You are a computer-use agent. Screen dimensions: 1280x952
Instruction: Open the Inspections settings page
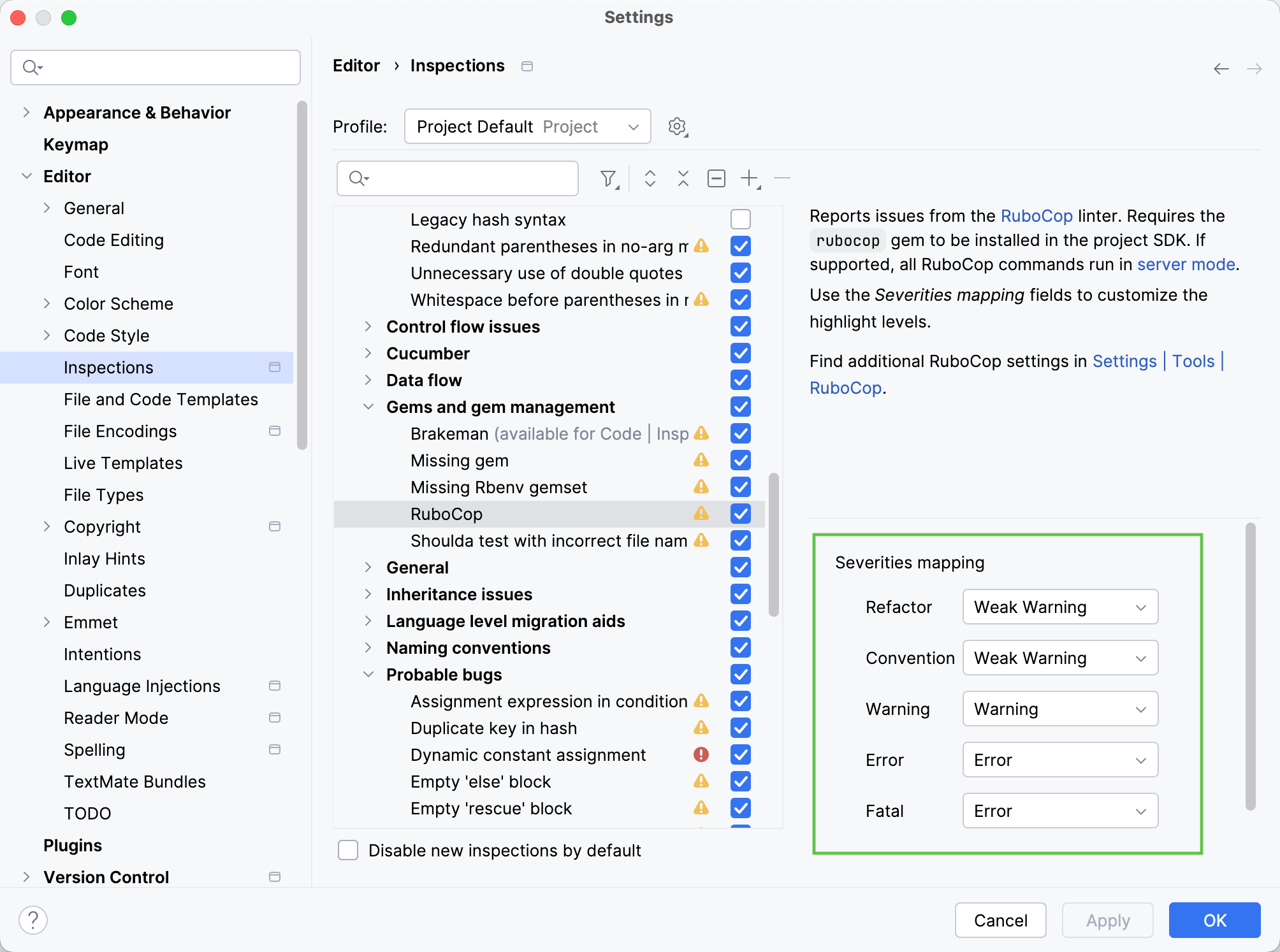(x=108, y=367)
